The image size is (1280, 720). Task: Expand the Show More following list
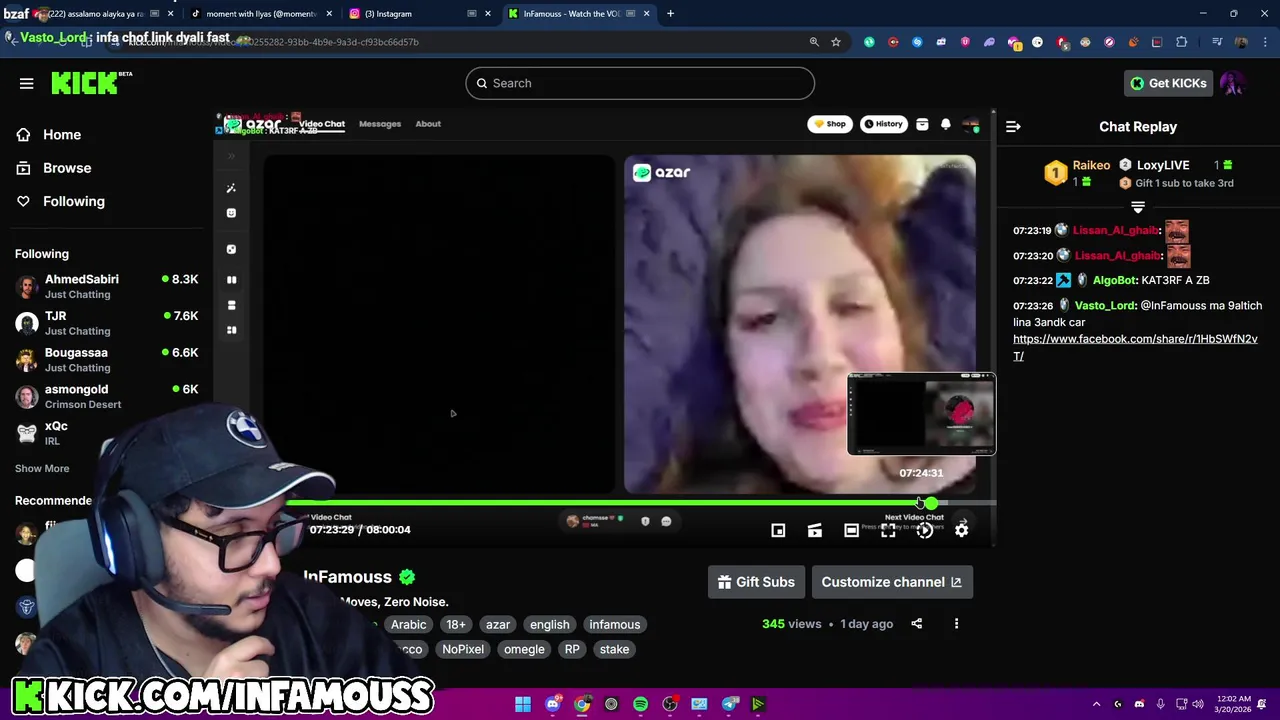tap(42, 468)
